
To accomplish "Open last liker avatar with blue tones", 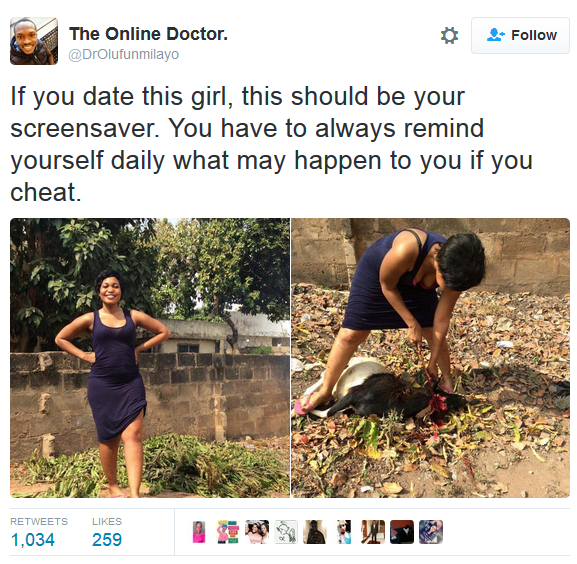I will click(x=431, y=532).
